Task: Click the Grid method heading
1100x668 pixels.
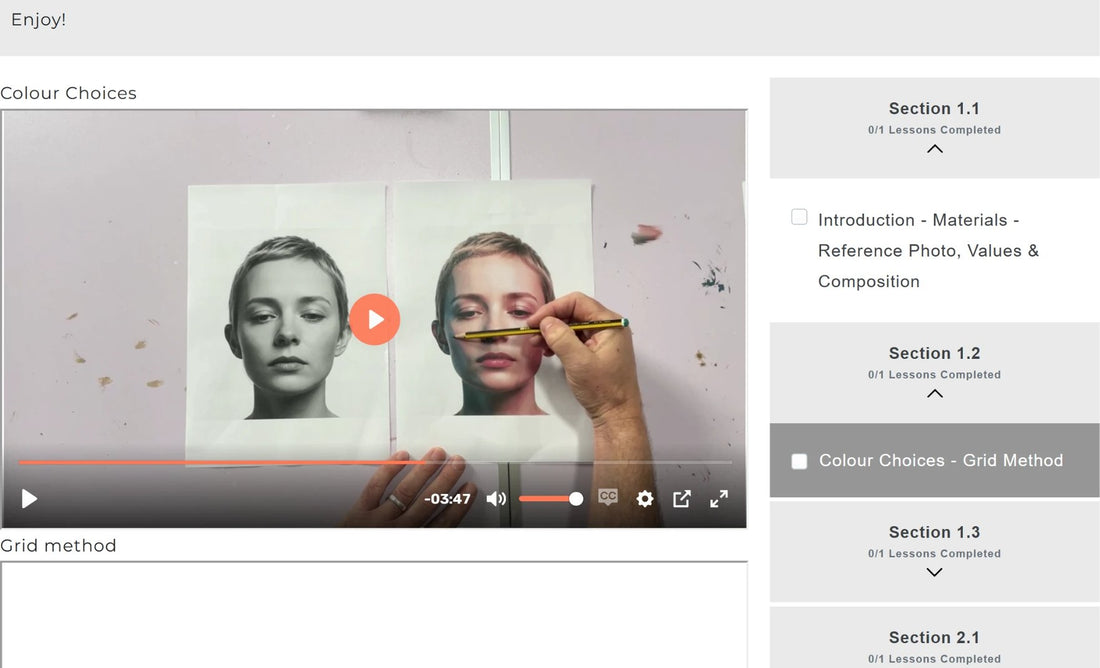Action: (58, 546)
